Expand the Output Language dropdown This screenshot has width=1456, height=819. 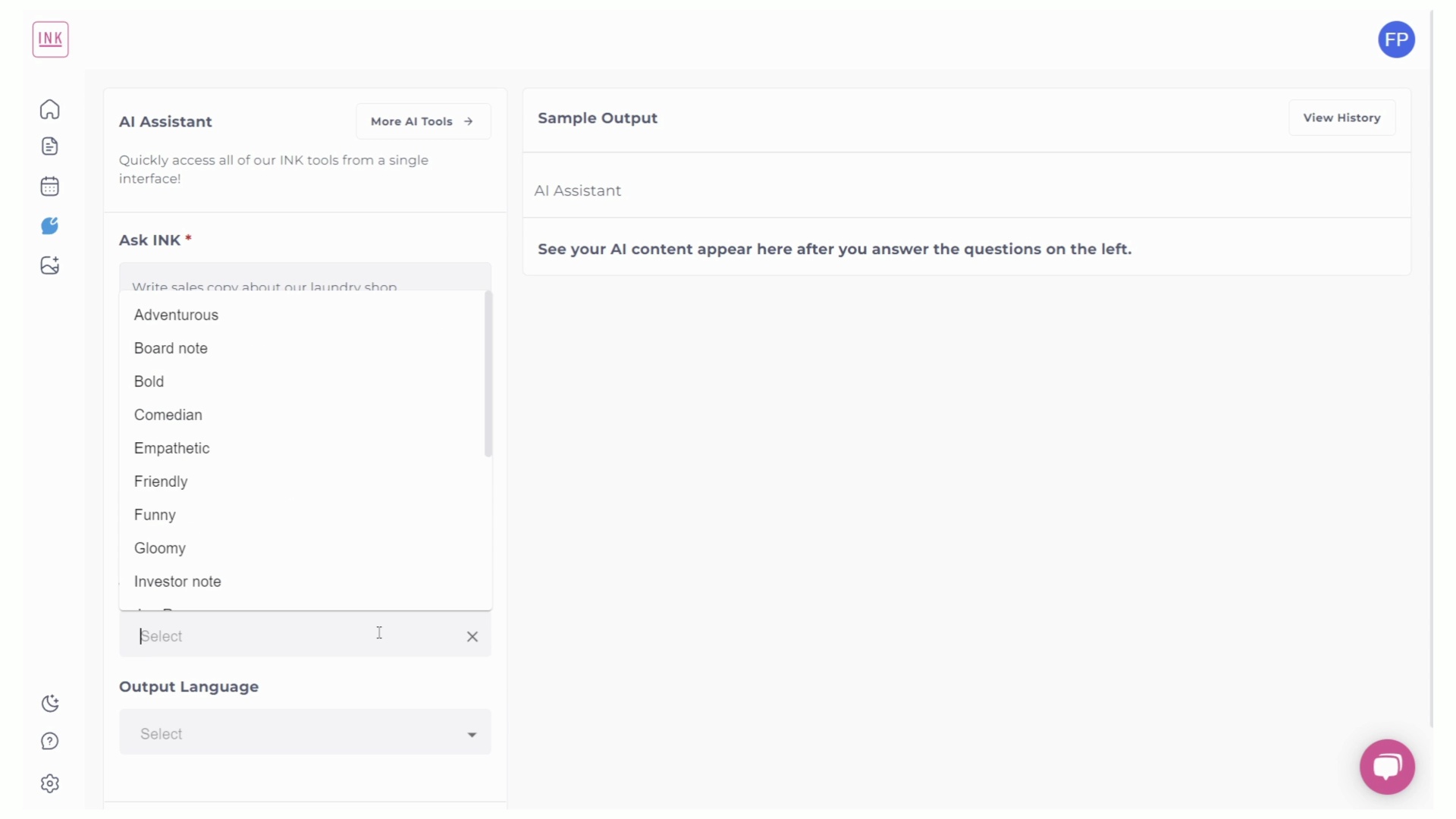click(x=304, y=733)
